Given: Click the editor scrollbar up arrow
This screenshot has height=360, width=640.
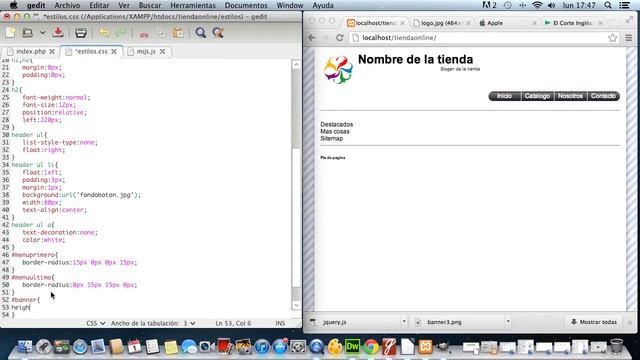Looking at the screenshot, I should [x=296, y=64].
